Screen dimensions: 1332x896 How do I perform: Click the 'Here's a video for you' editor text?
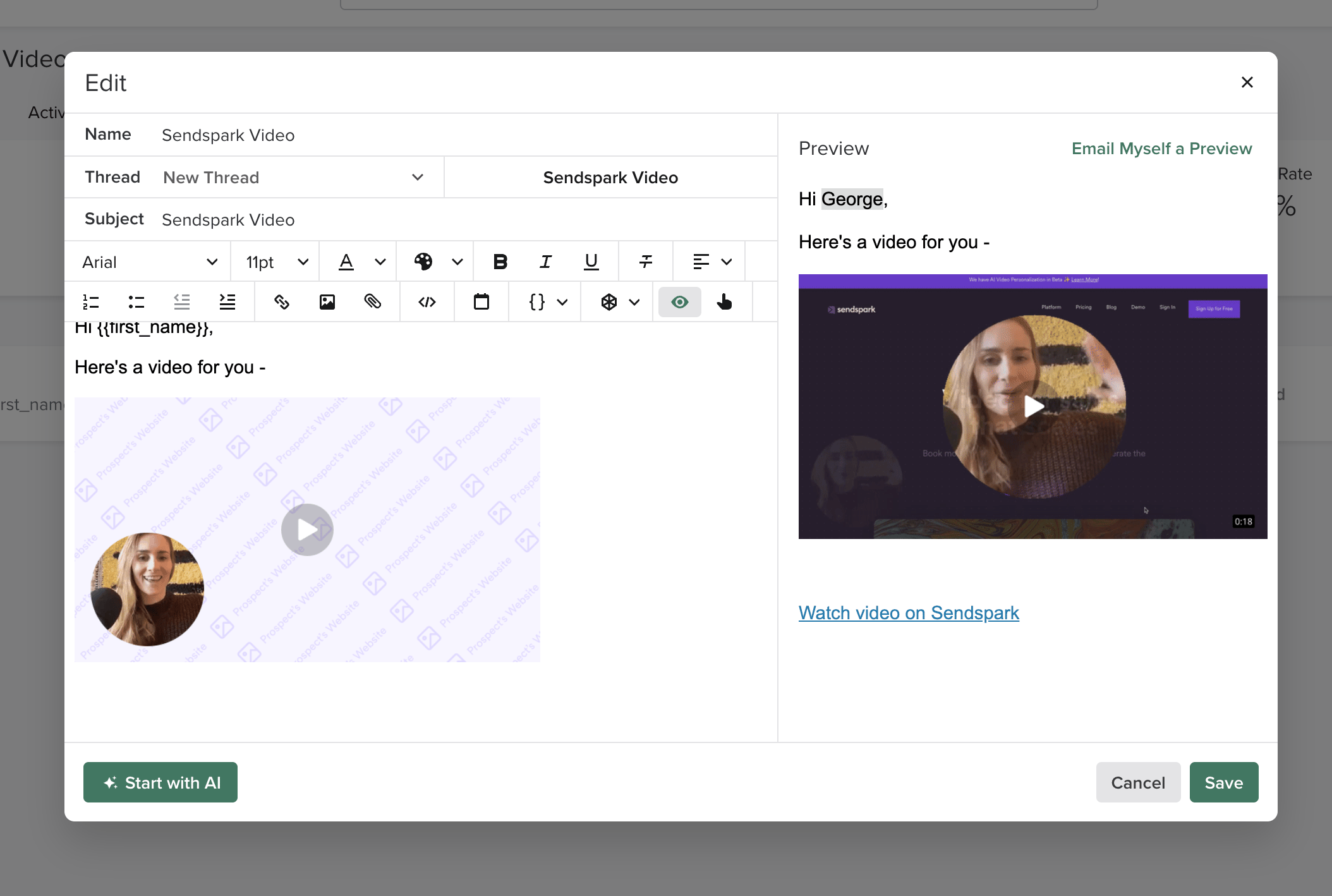[x=170, y=367]
